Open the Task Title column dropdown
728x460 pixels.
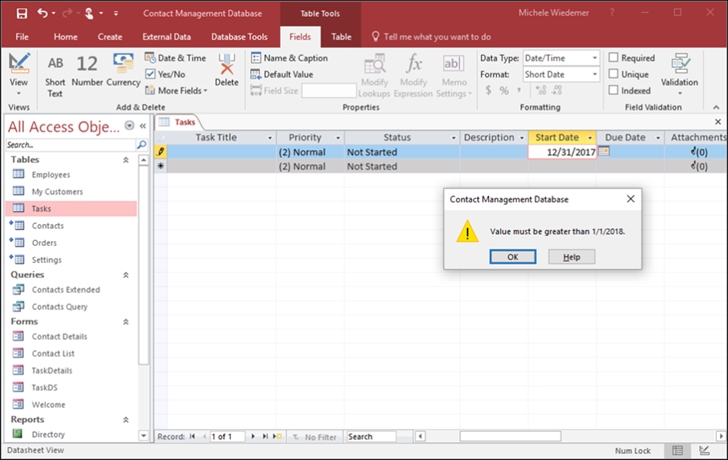pos(270,138)
